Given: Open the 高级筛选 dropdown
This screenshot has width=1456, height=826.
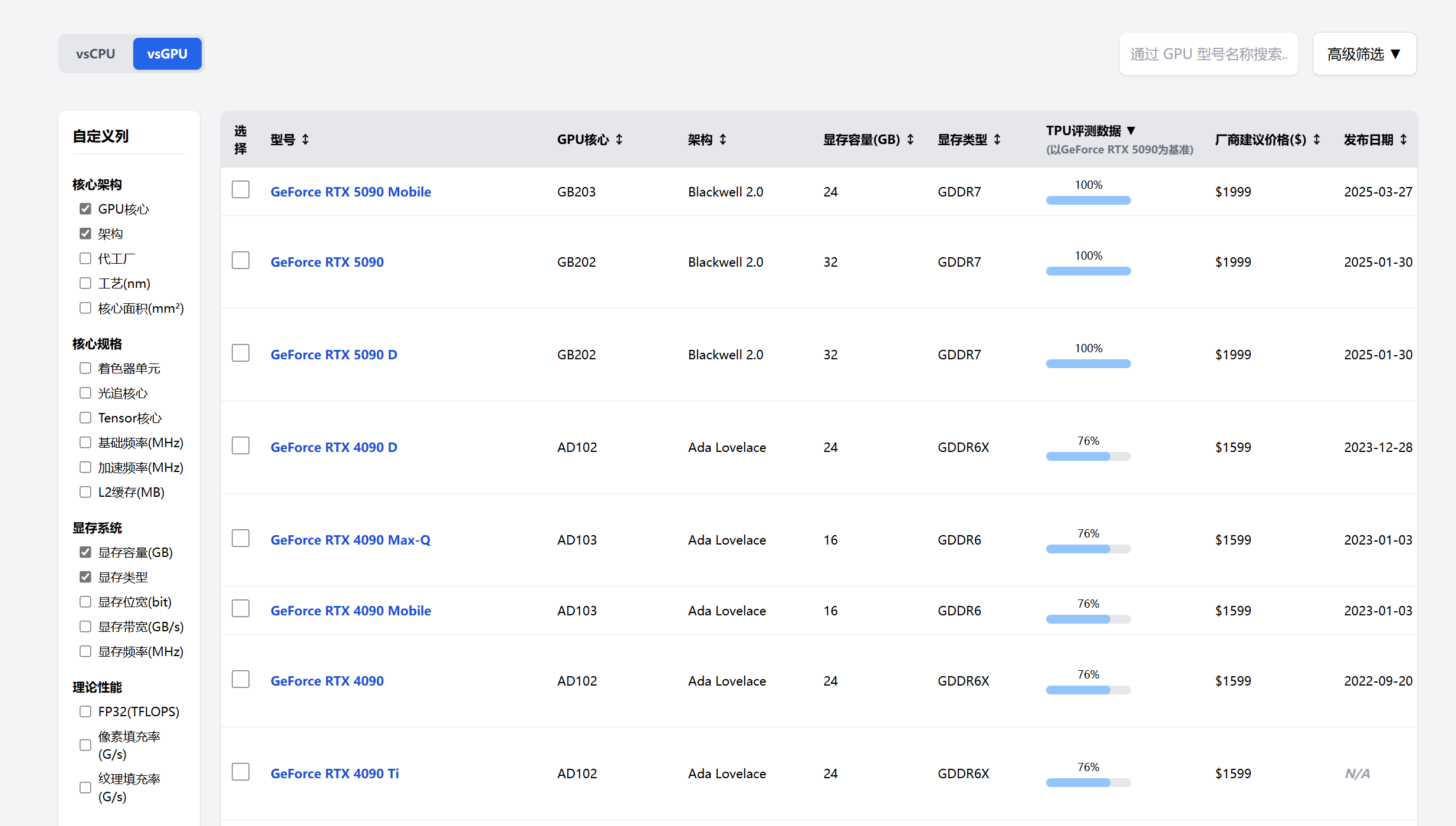Looking at the screenshot, I should point(1364,54).
